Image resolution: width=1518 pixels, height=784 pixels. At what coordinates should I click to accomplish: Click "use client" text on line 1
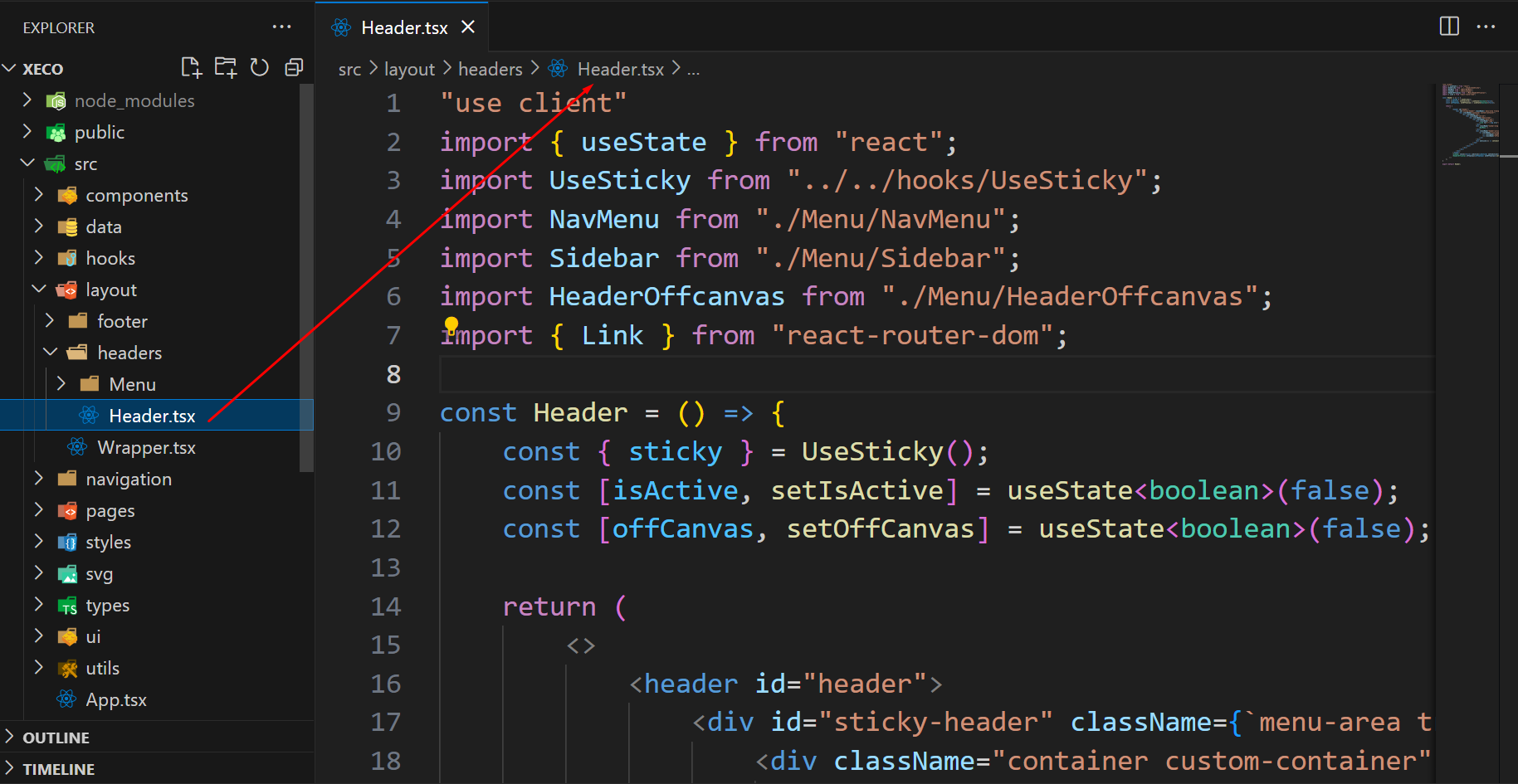pyautogui.click(x=534, y=103)
